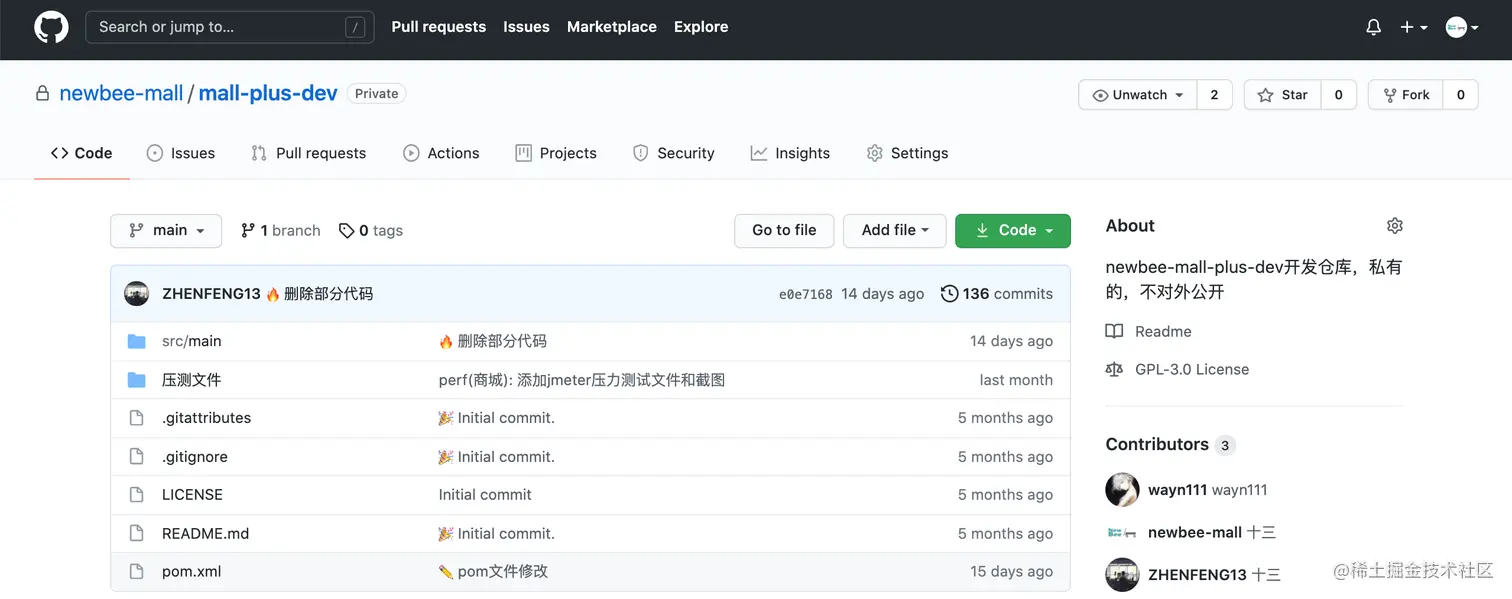Go to newbee-mall organization link

coord(121,93)
